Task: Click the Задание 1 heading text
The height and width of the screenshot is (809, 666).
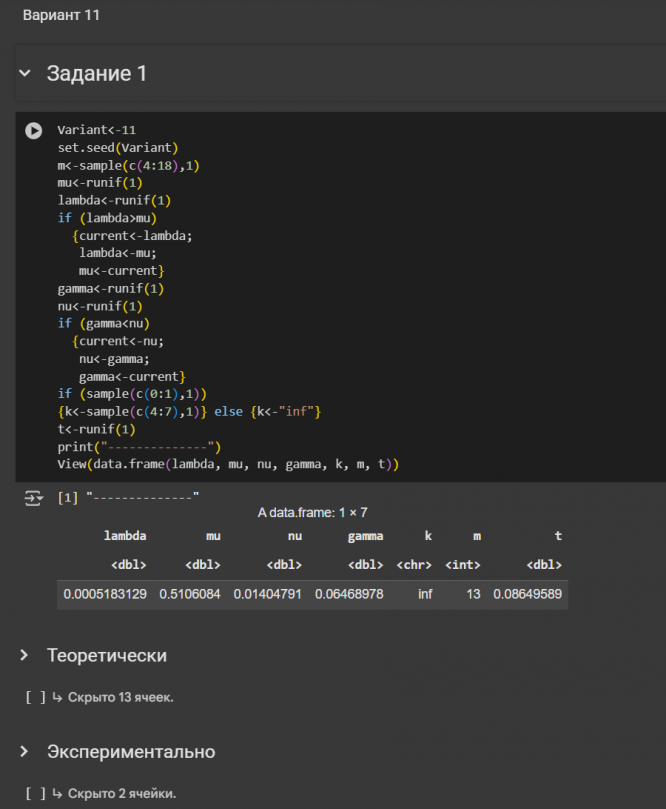Action: pyautogui.click(x=97, y=74)
